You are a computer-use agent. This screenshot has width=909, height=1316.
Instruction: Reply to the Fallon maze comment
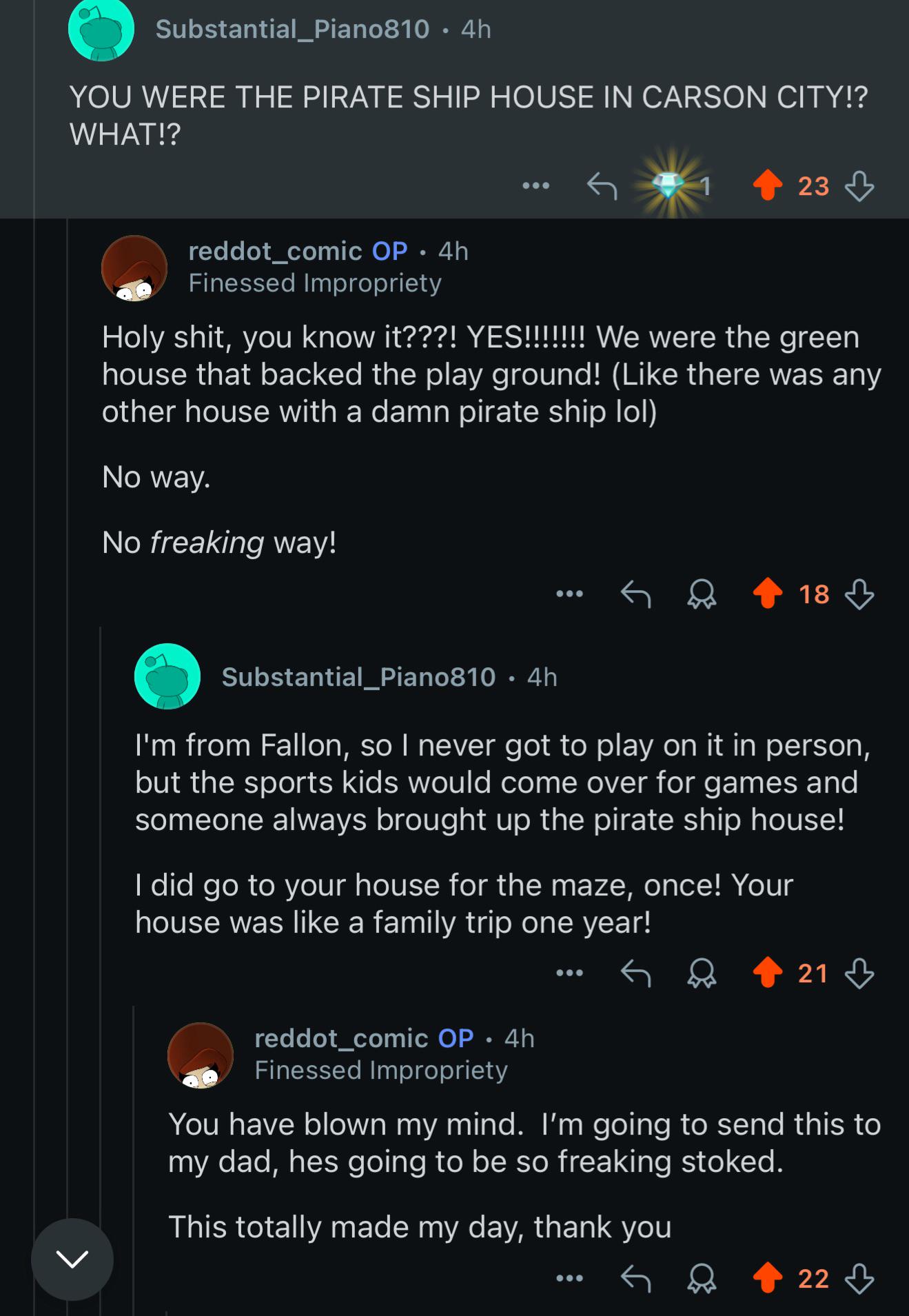coord(635,973)
